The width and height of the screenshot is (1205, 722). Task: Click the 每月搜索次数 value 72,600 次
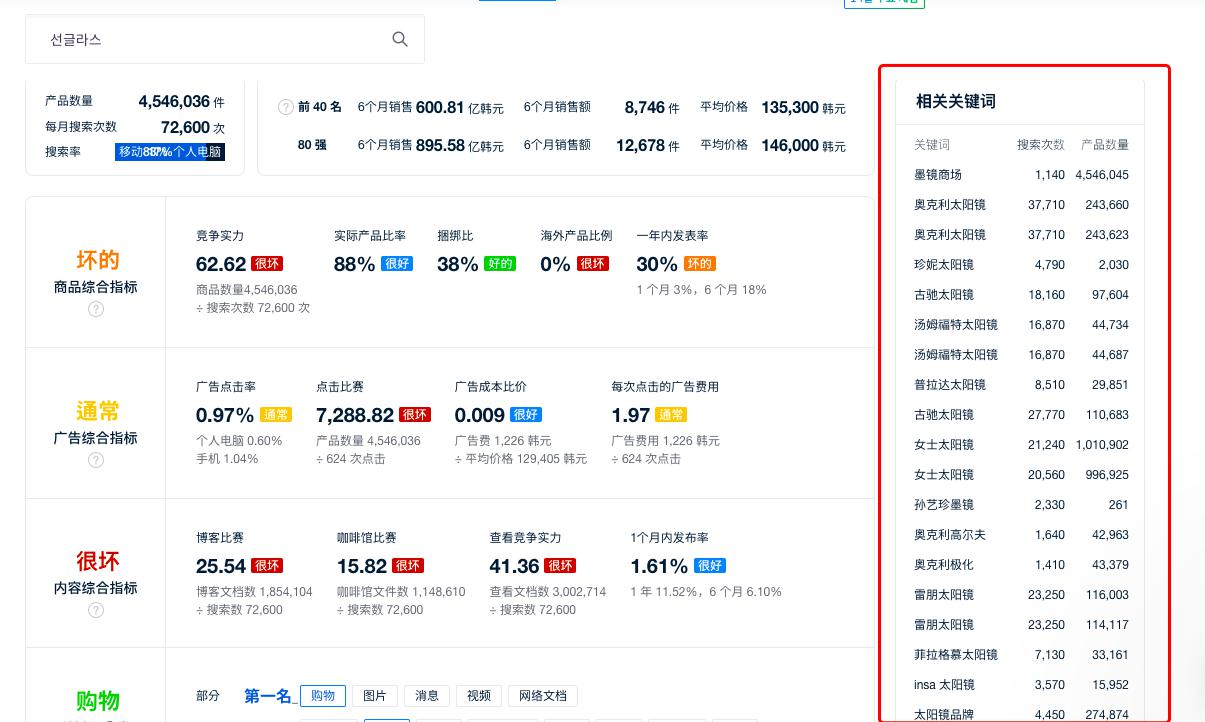click(x=193, y=128)
